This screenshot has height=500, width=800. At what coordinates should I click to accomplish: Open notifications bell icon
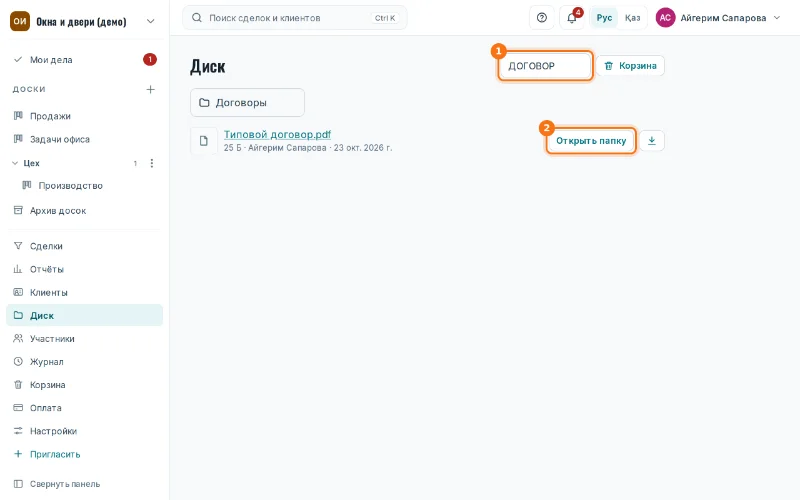tap(572, 18)
